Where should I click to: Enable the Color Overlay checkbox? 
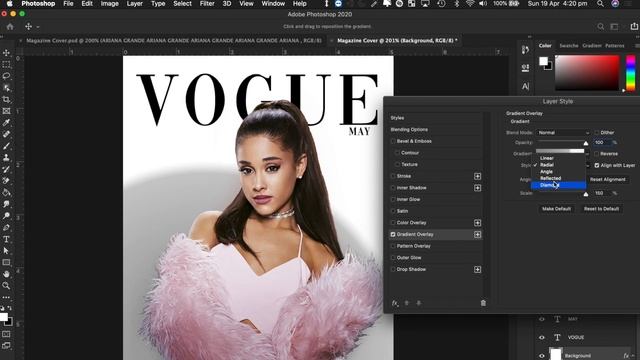tap(393, 223)
